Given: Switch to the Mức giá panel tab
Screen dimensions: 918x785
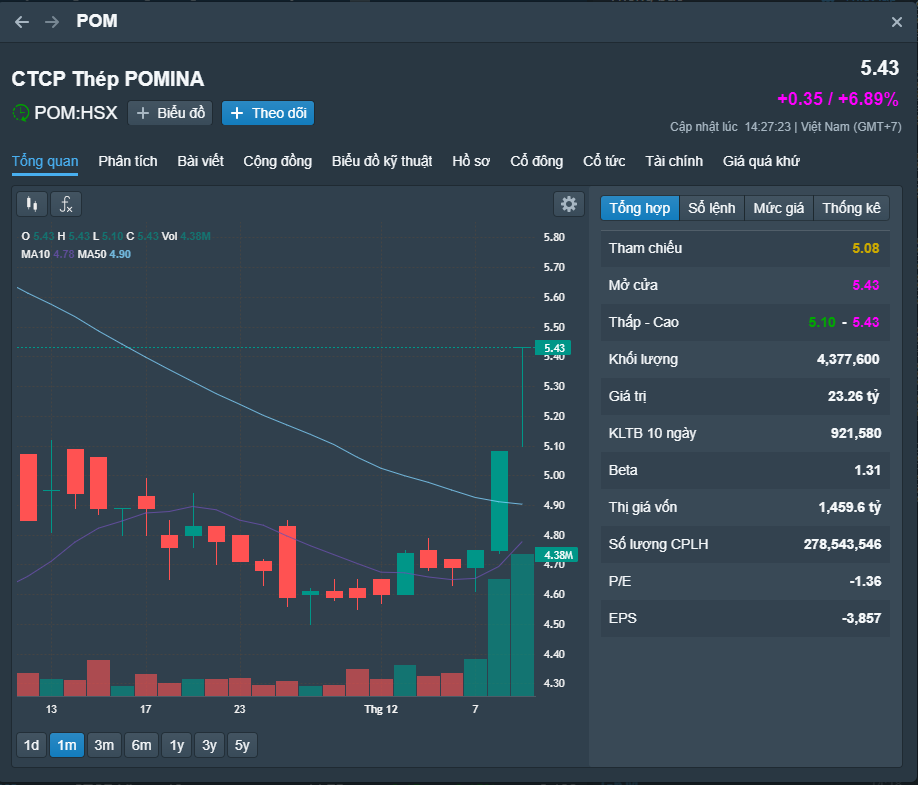Looking at the screenshot, I should 779,208.
